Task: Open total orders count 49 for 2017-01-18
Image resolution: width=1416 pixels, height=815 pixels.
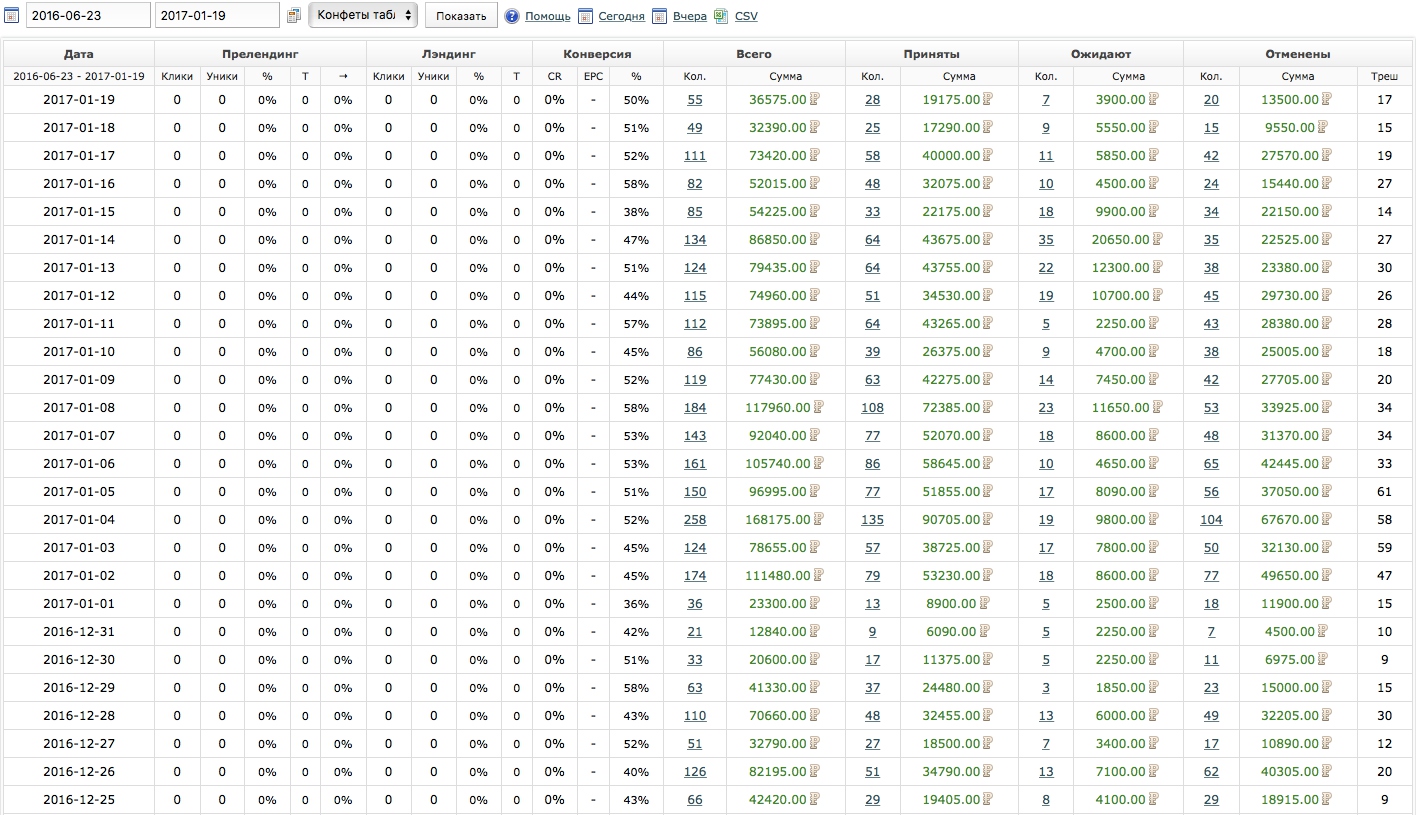Action: [695, 128]
